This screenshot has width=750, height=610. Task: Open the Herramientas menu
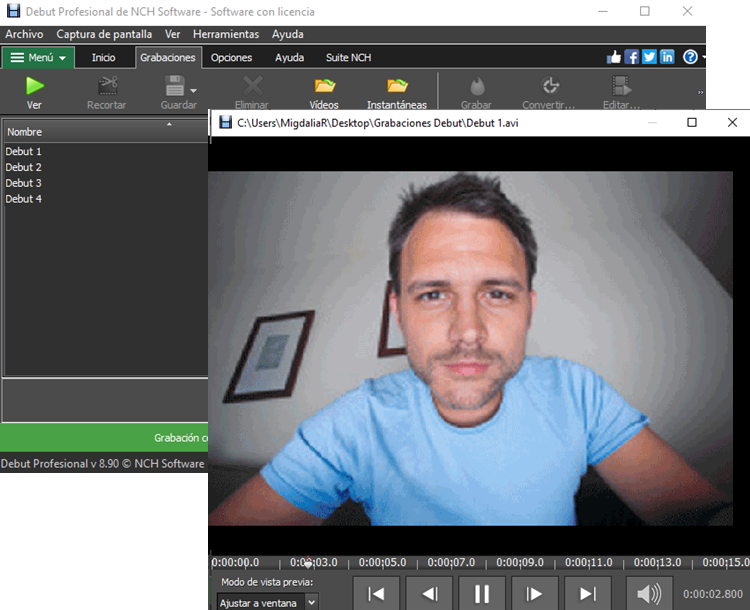point(226,34)
